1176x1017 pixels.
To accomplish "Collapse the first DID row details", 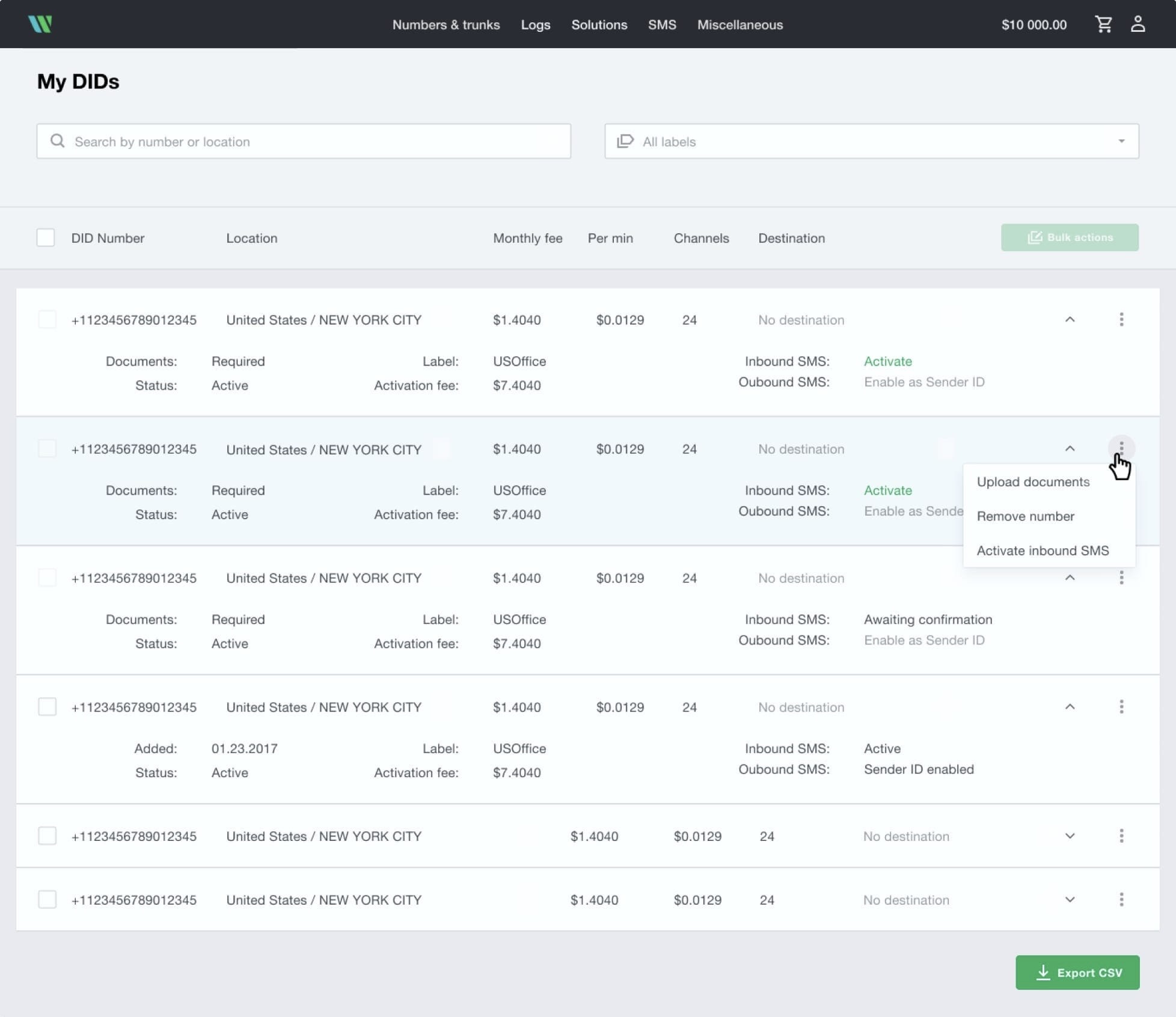I will (1070, 320).
